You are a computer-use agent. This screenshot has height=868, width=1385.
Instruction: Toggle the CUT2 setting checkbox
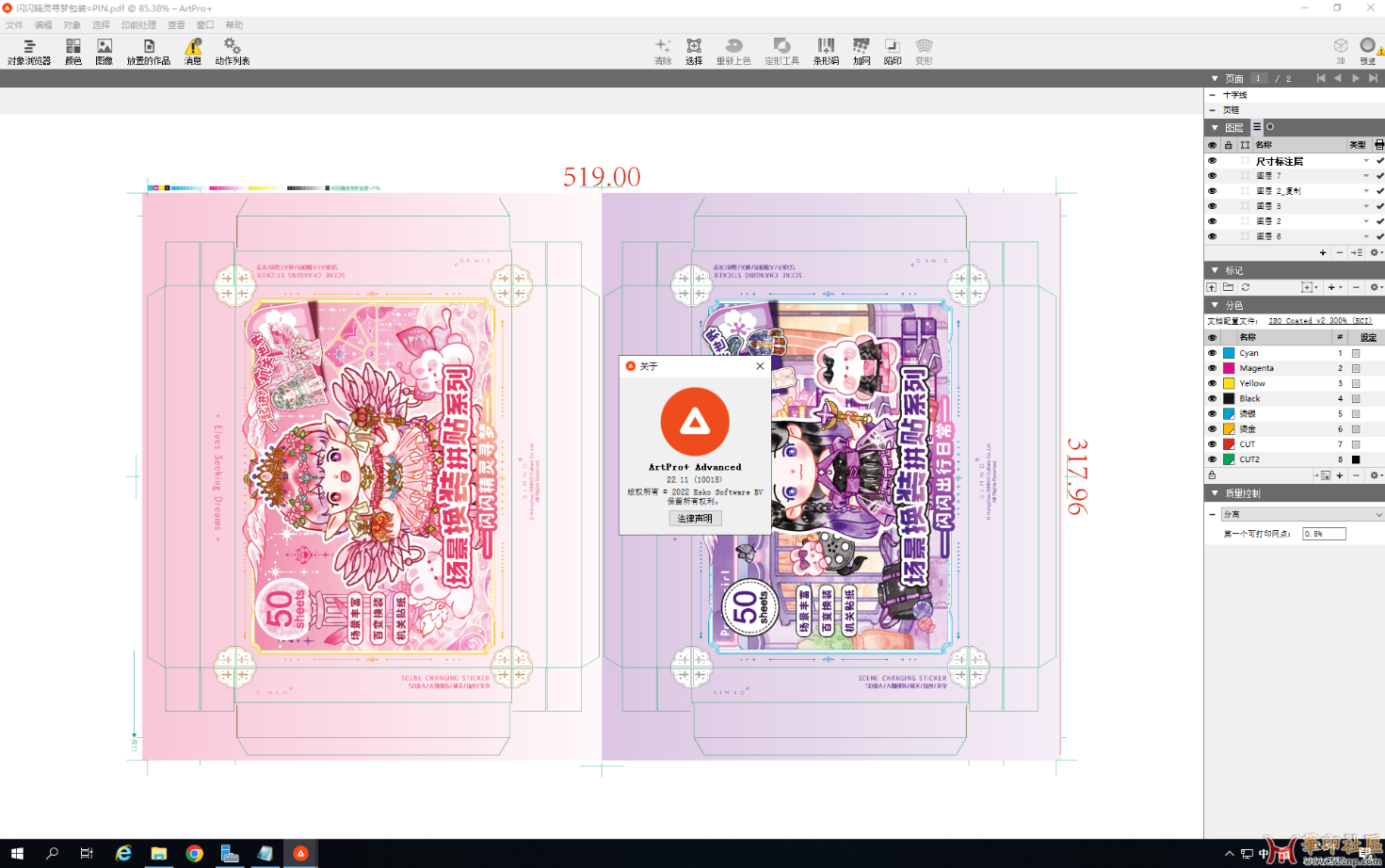pyautogui.click(x=1356, y=459)
